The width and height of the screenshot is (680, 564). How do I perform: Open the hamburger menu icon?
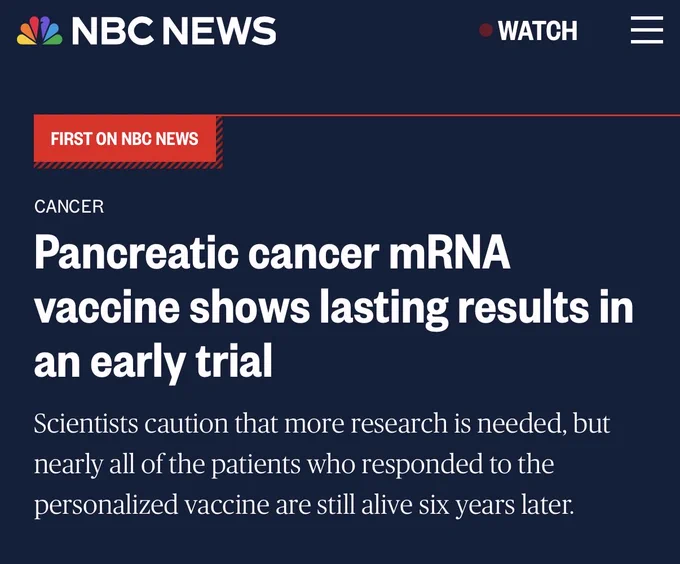tap(647, 30)
